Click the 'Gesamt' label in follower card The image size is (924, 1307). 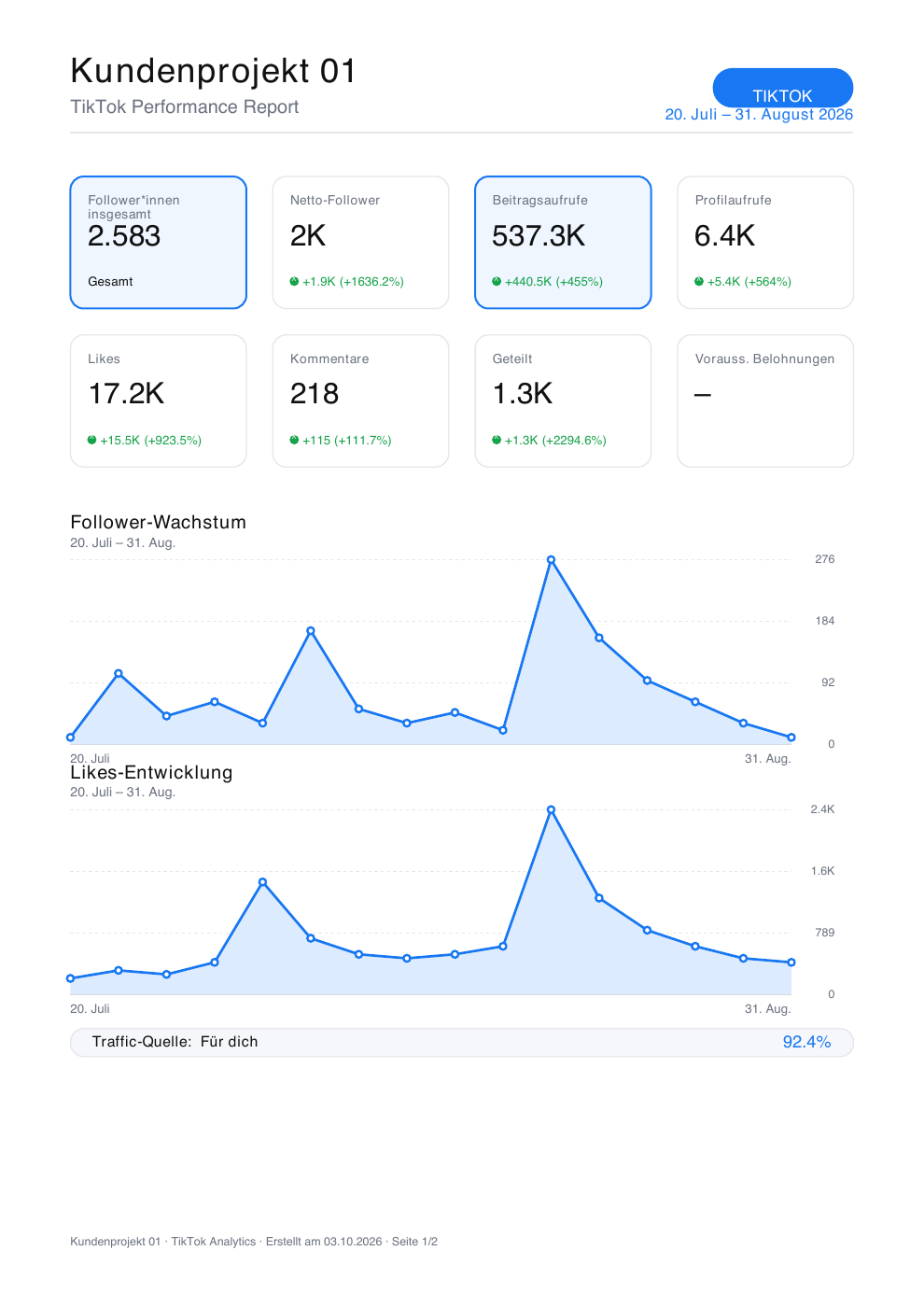point(110,282)
